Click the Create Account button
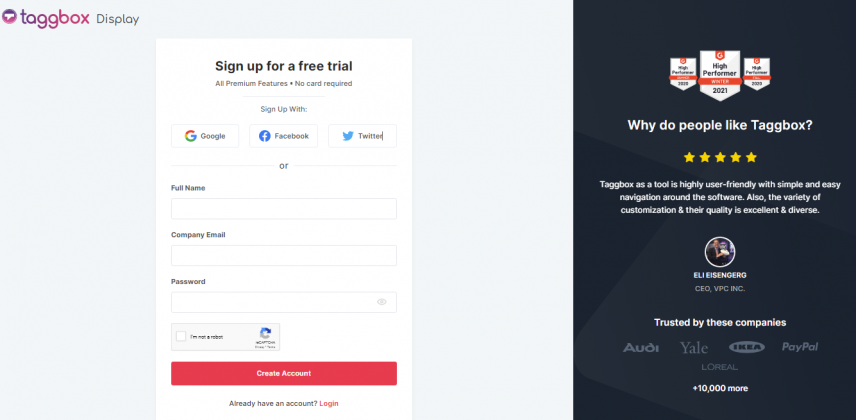856x420 pixels. point(284,374)
